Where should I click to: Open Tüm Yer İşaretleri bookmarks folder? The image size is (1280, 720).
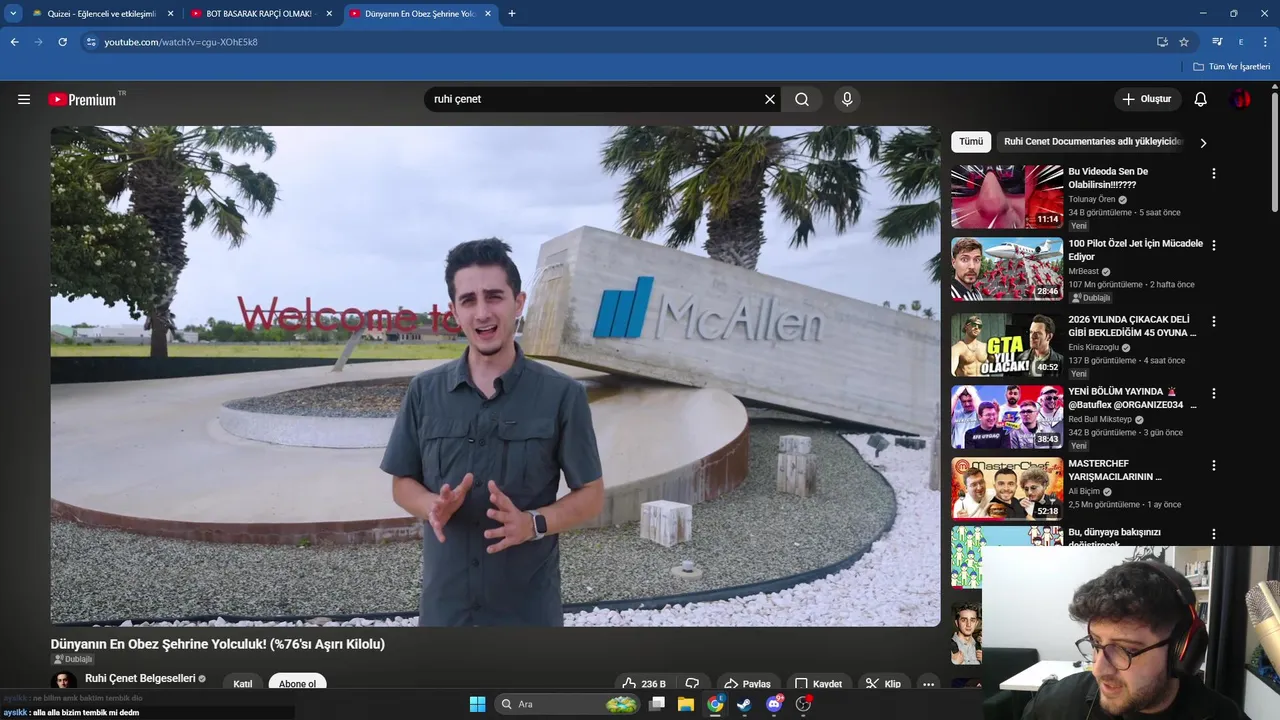pyautogui.click(x=1232, y=67)
